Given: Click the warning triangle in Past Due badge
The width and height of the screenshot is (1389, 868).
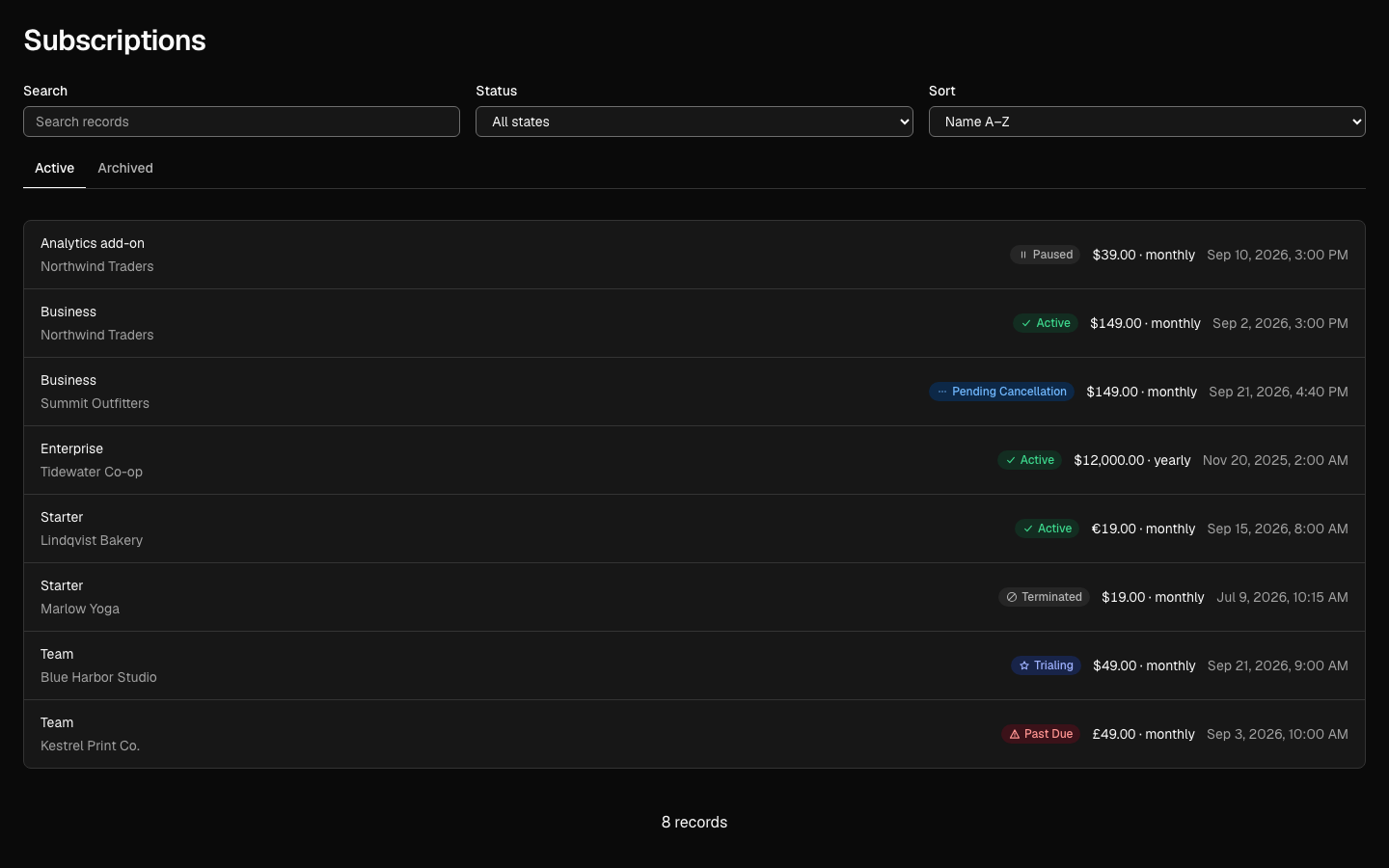Looking at the screenshot, I should coord(1015,734).
